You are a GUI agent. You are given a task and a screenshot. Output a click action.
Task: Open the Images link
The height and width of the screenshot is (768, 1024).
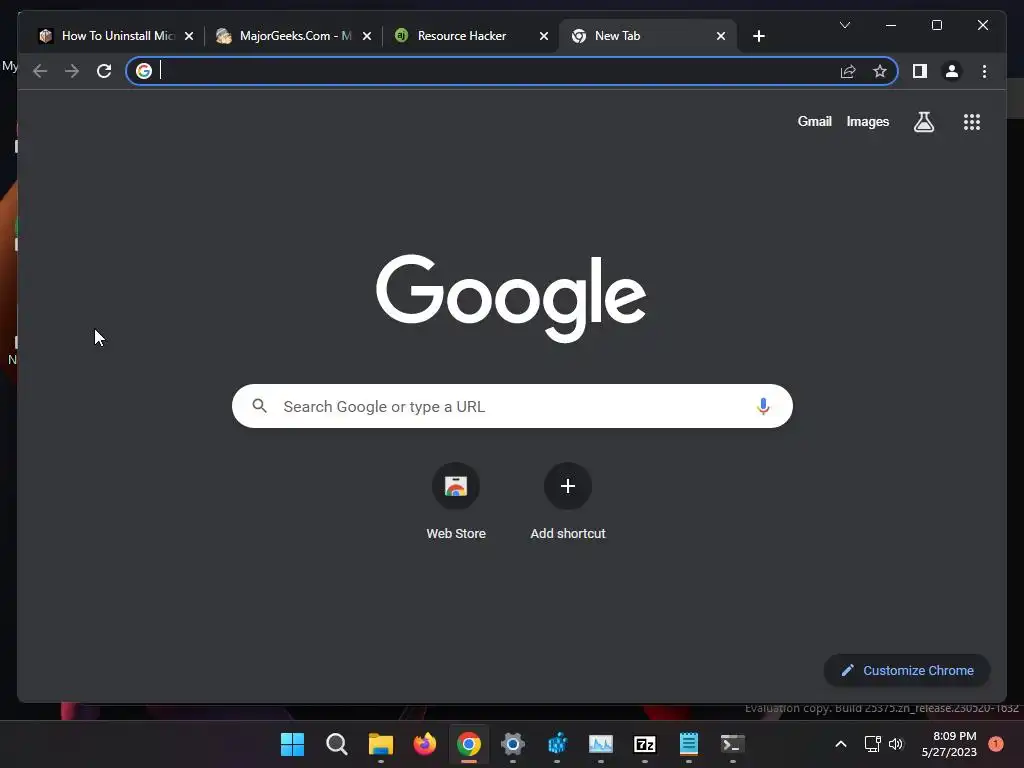(x=867, y=121)
